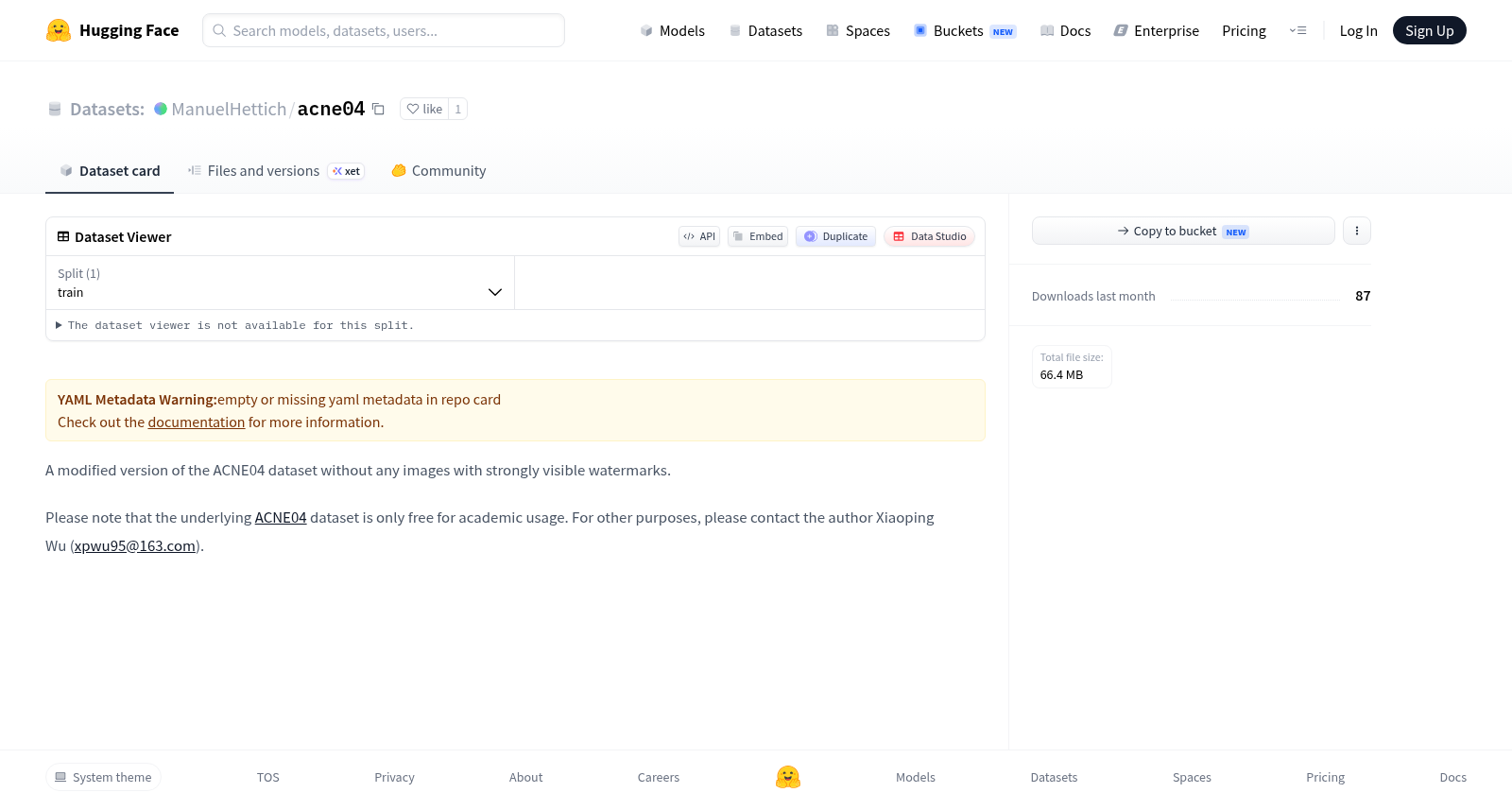Go to the Pricing page from header

click(x=1244, y=30)
